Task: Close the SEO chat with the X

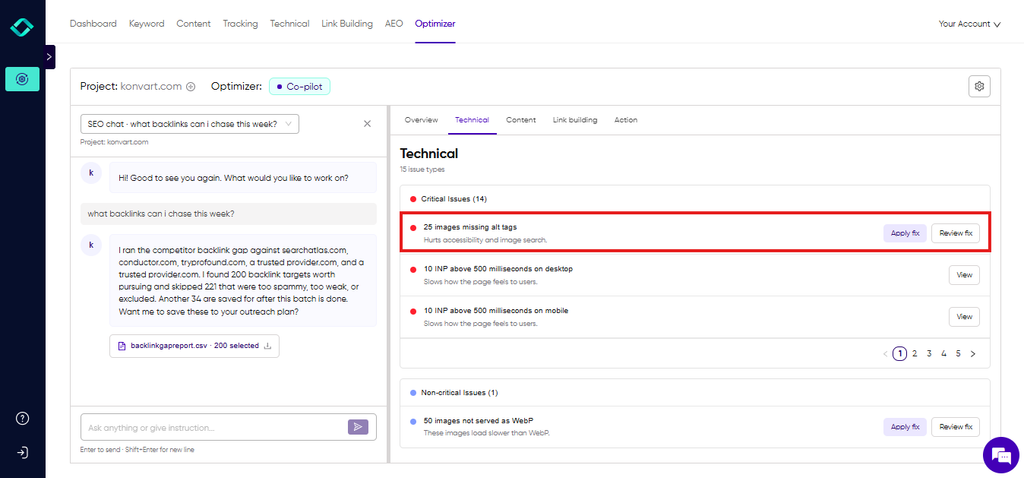Action: click(x=367, y=124)
